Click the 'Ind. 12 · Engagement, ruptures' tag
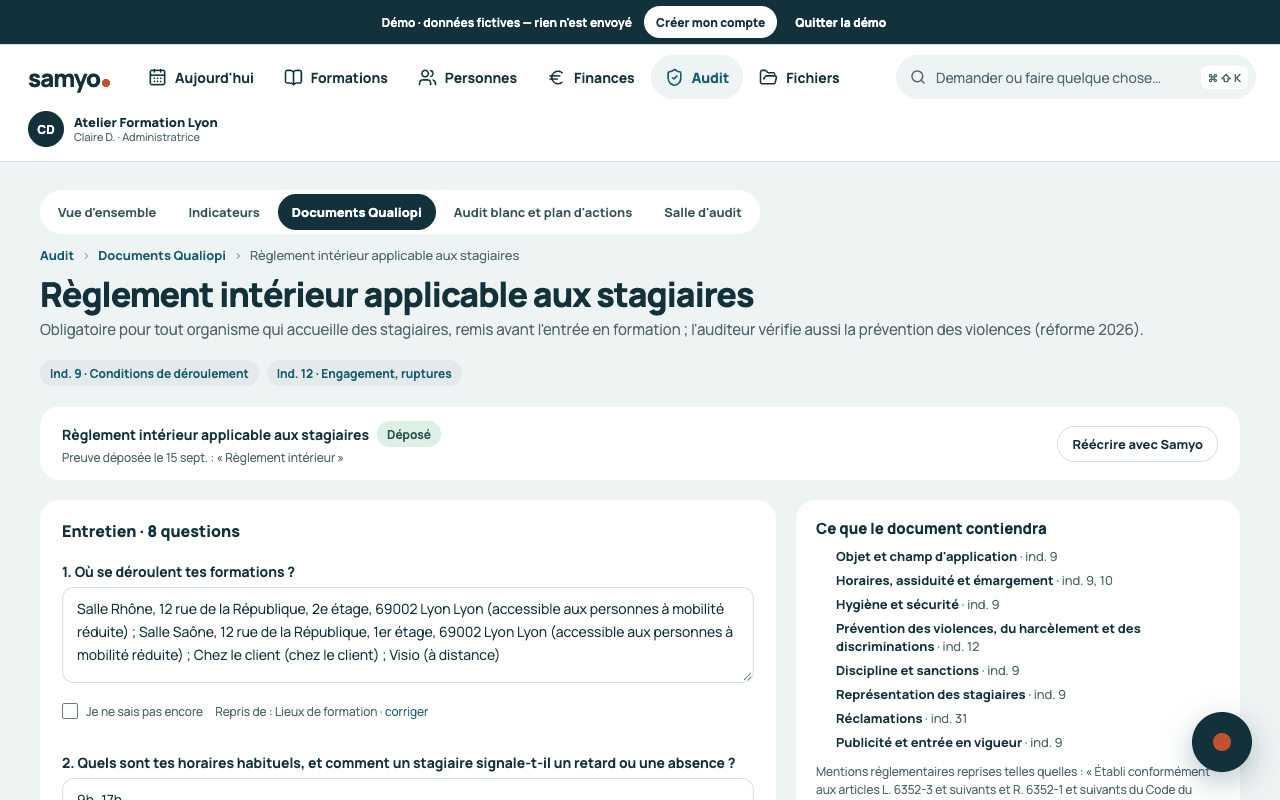1280x800 pixels. click(364, 373)
